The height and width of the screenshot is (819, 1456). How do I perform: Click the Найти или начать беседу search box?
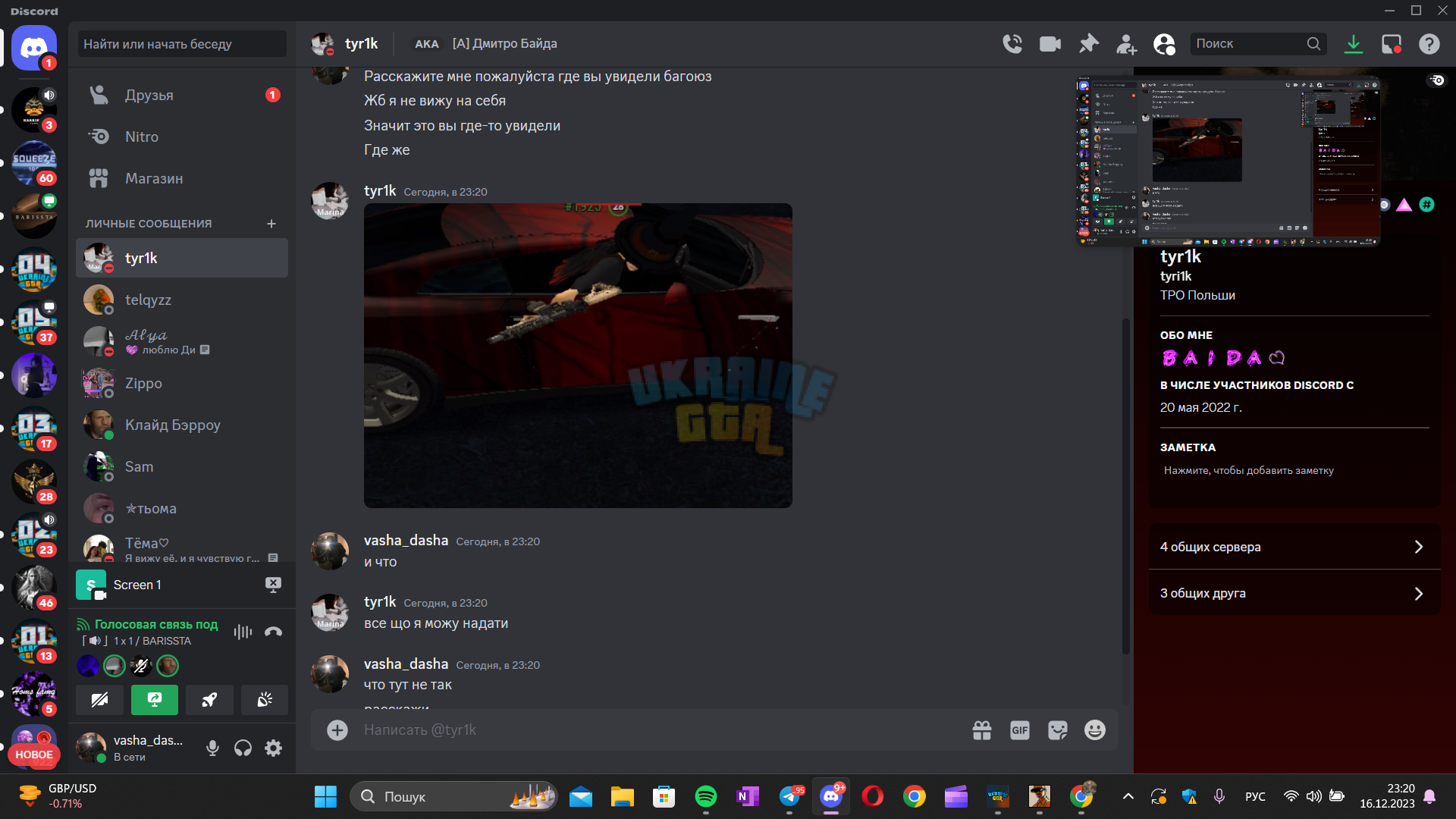pos(182,44)
